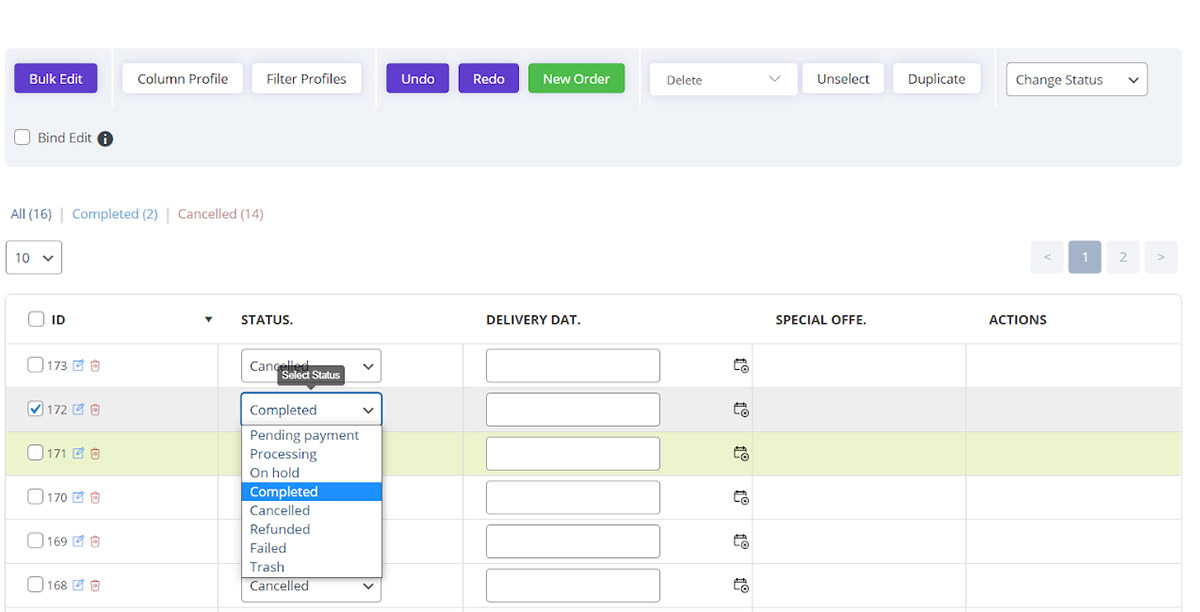
Task: Open the Delete bulk action dropdown
Action: (723, 80)
